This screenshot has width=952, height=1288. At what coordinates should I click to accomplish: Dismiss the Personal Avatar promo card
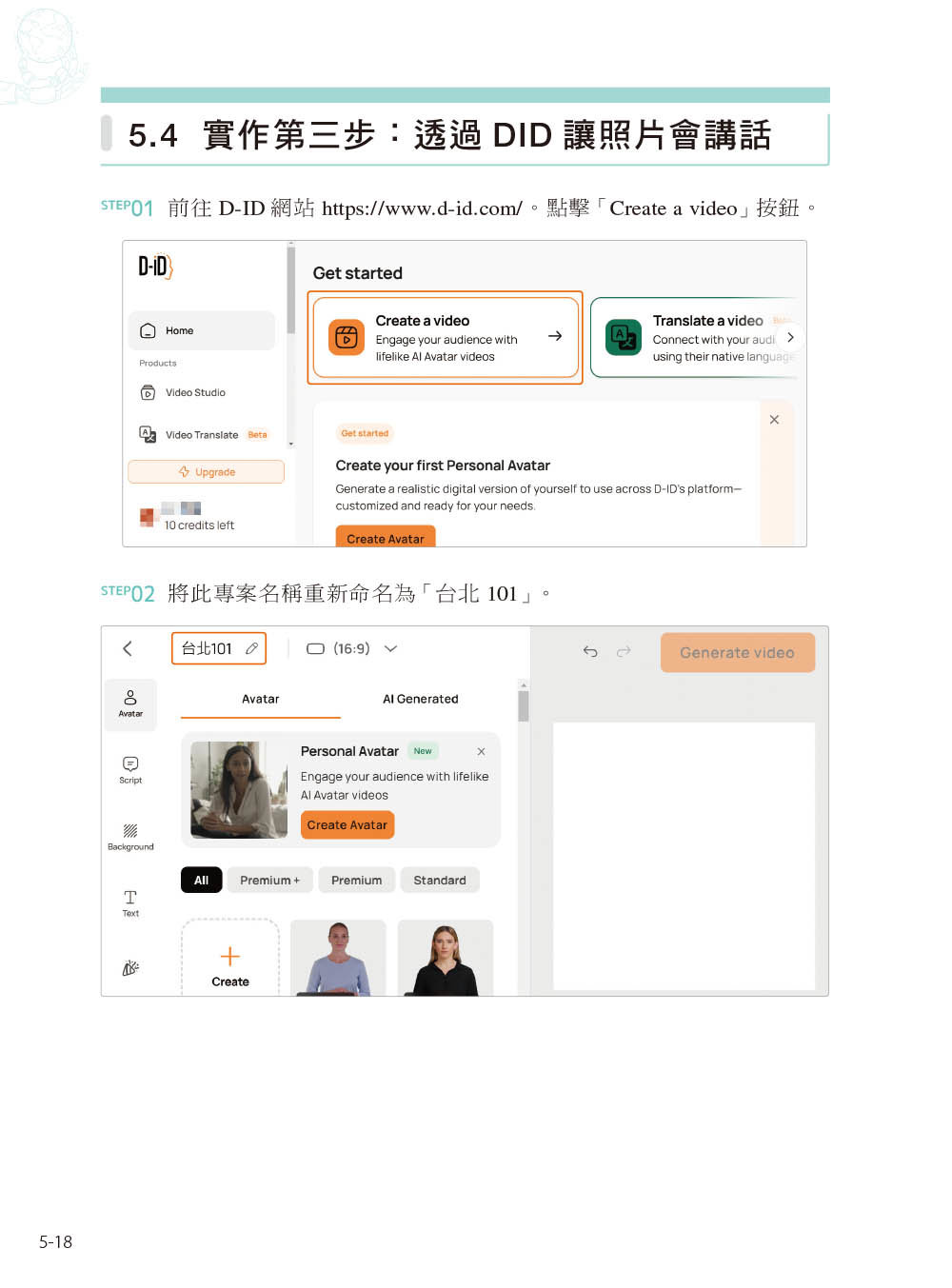(481, 751)
